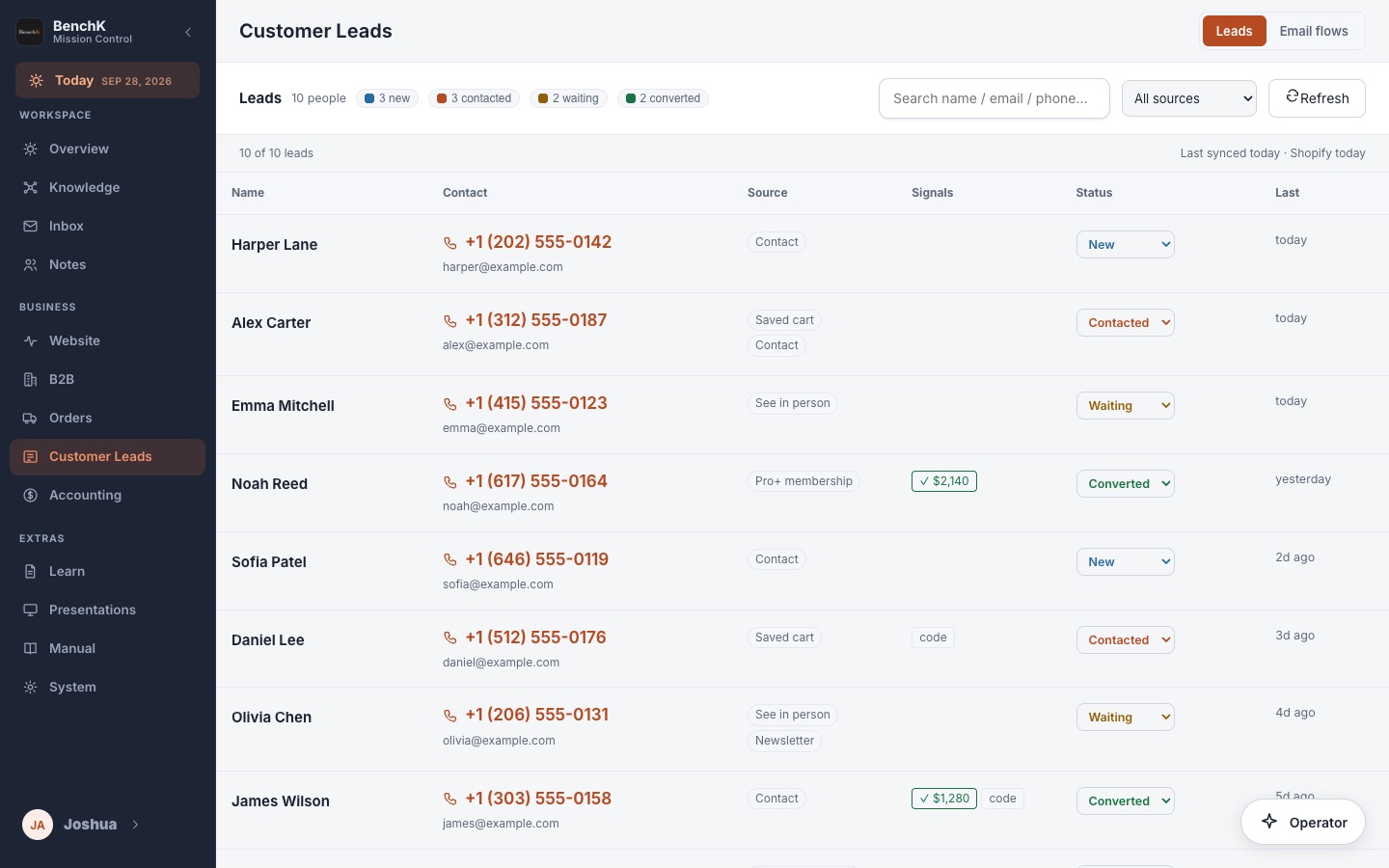Click the JA avatar at bottom
Viewport: 1389px width, 868px height.
38,825
